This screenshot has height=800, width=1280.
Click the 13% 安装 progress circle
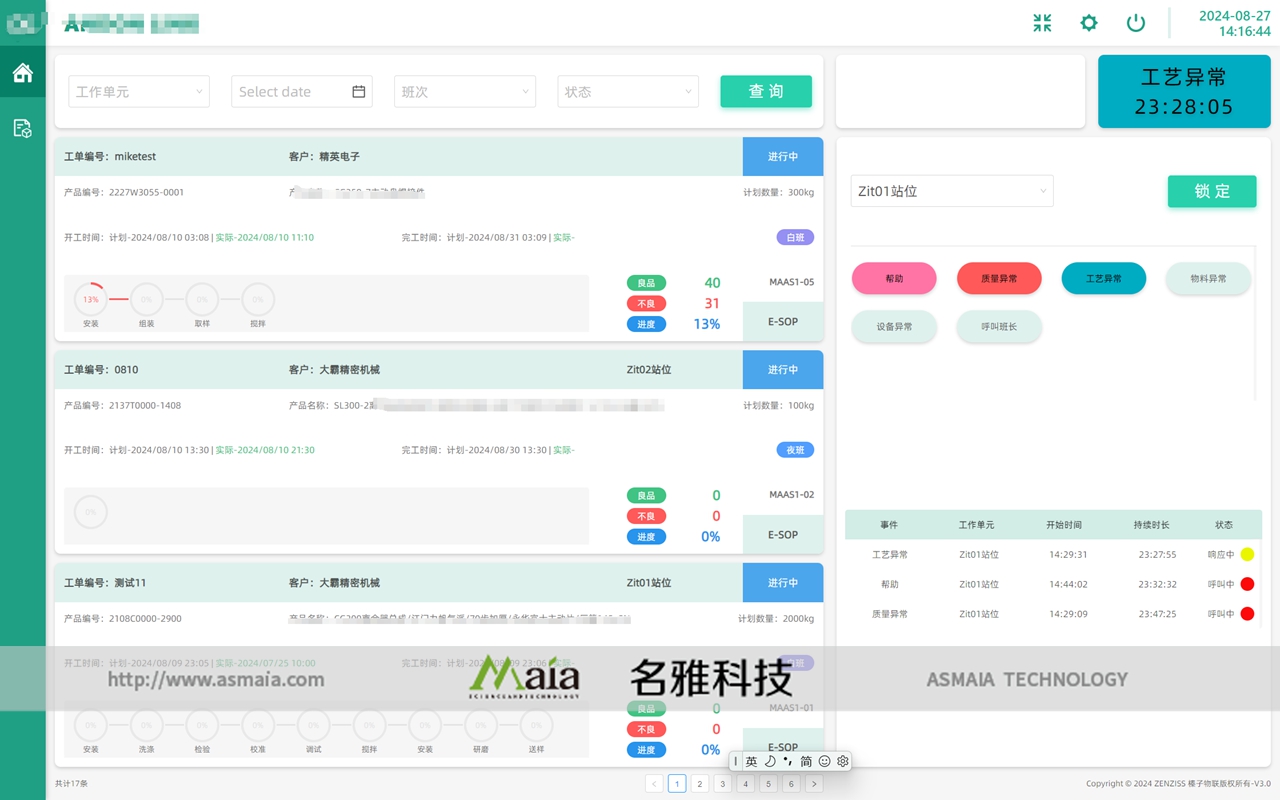pos(91,299)
